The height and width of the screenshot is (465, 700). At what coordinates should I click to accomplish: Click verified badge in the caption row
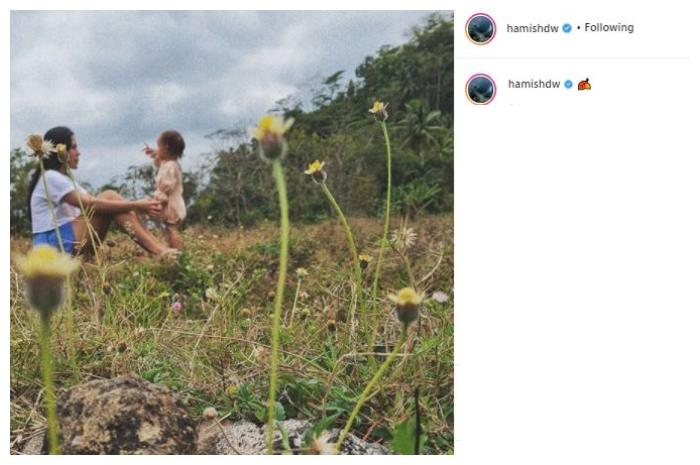(x=569, y=85)
